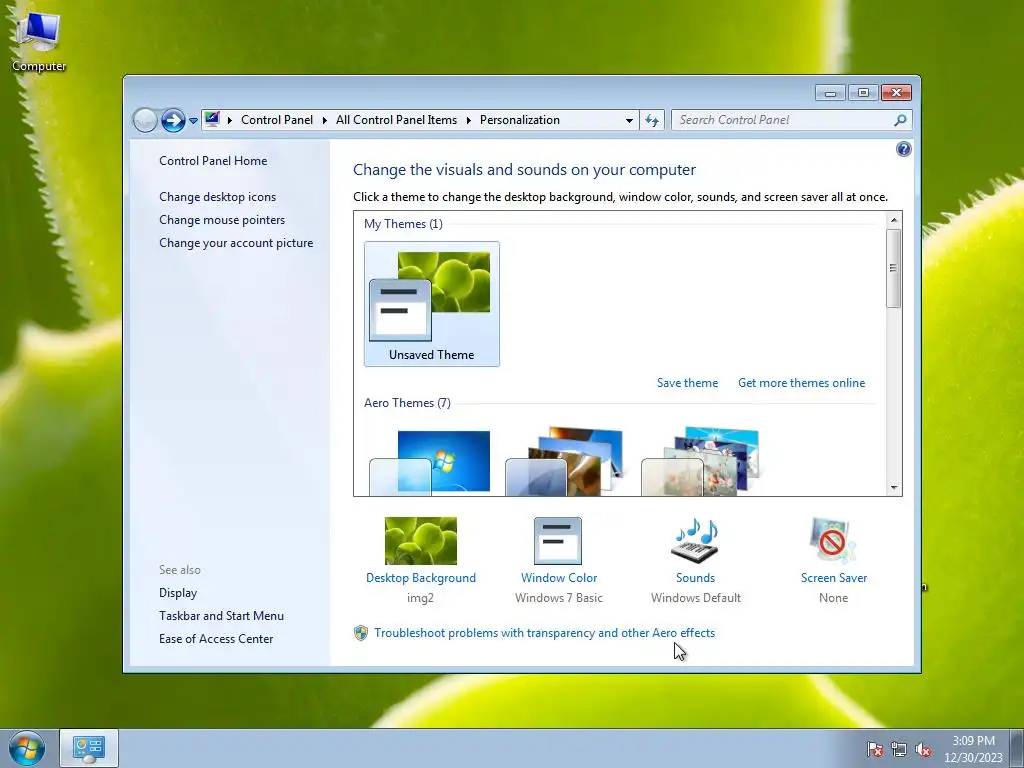The width and height of the screenshot is (1024, 768).
Task: Click the Screen Saver text link
Action: (x=834, y=578)
